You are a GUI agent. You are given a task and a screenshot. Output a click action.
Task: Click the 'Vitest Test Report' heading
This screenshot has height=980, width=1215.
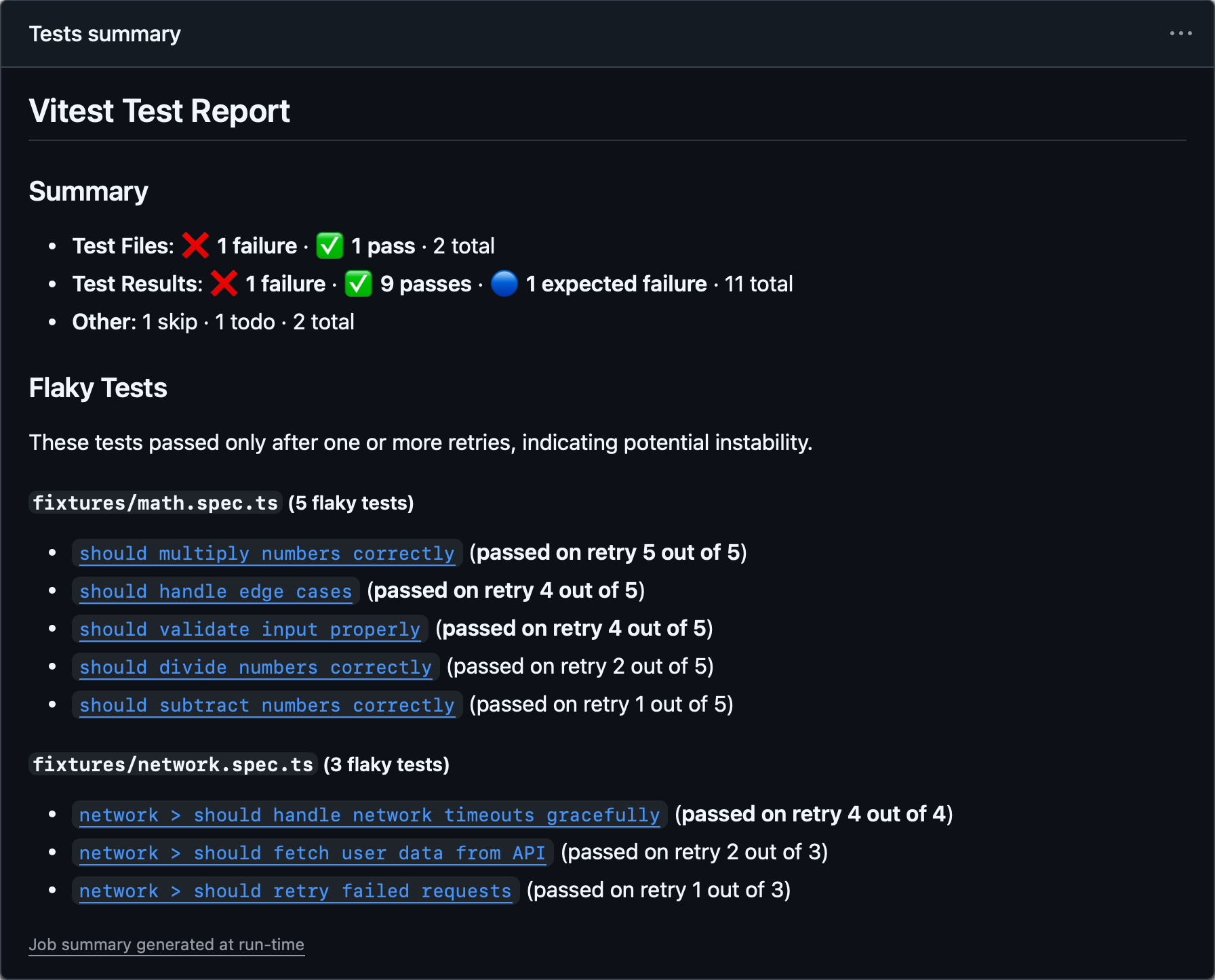(x=159, y=110)
